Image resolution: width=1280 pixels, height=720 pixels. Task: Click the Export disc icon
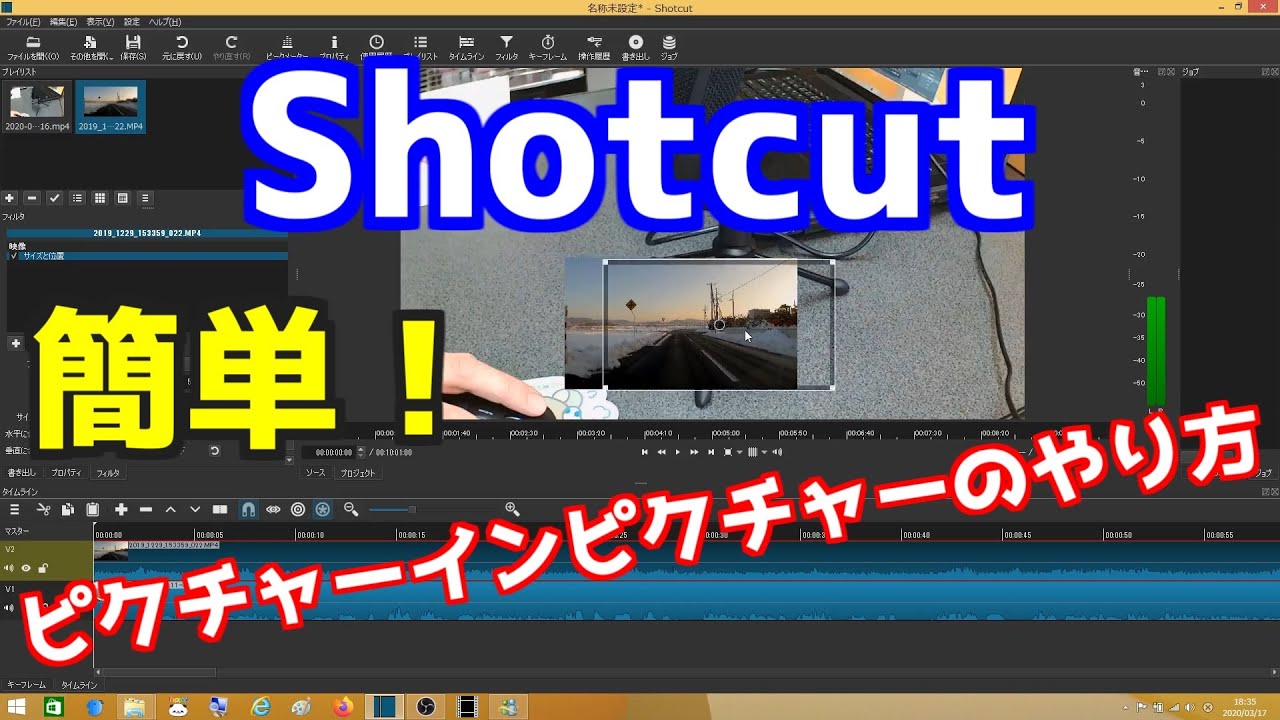[x=635, y=43]
